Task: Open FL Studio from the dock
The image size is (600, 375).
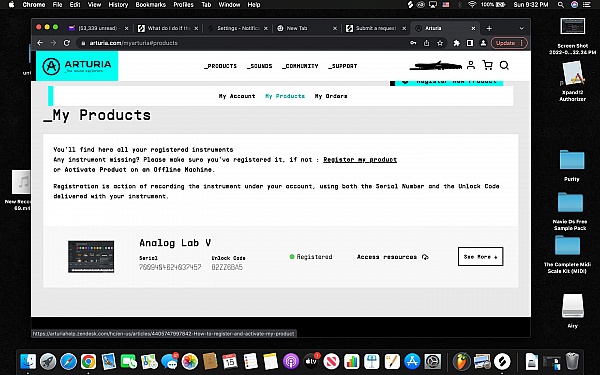Action: tap(461, 361)
